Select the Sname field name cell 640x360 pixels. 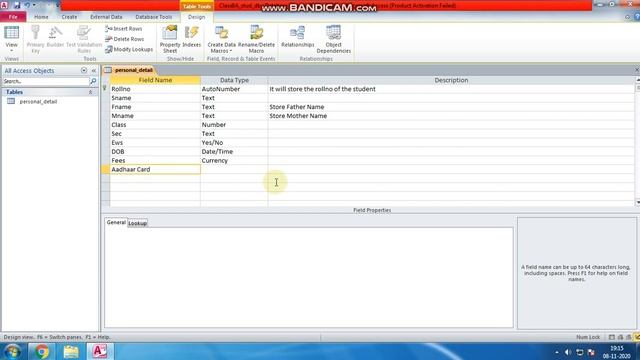(x=155, y=98)
